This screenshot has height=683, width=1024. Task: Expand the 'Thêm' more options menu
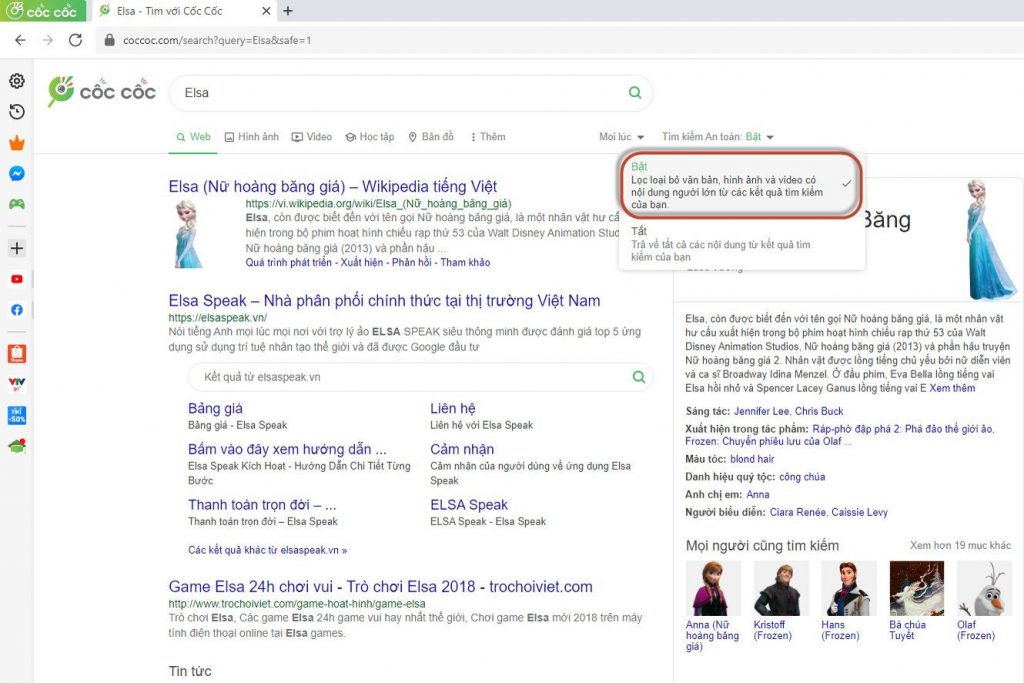point(485,137)
